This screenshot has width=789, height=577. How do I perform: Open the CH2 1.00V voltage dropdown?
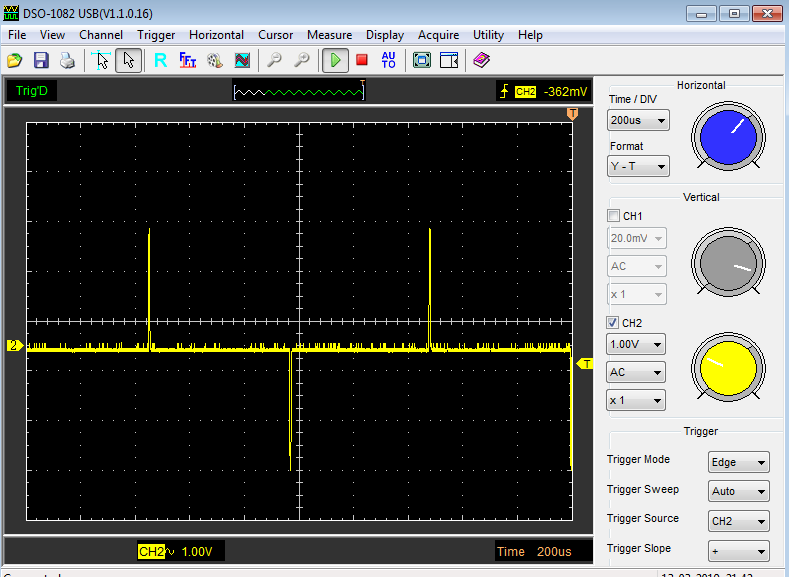[x=636, y=345]
